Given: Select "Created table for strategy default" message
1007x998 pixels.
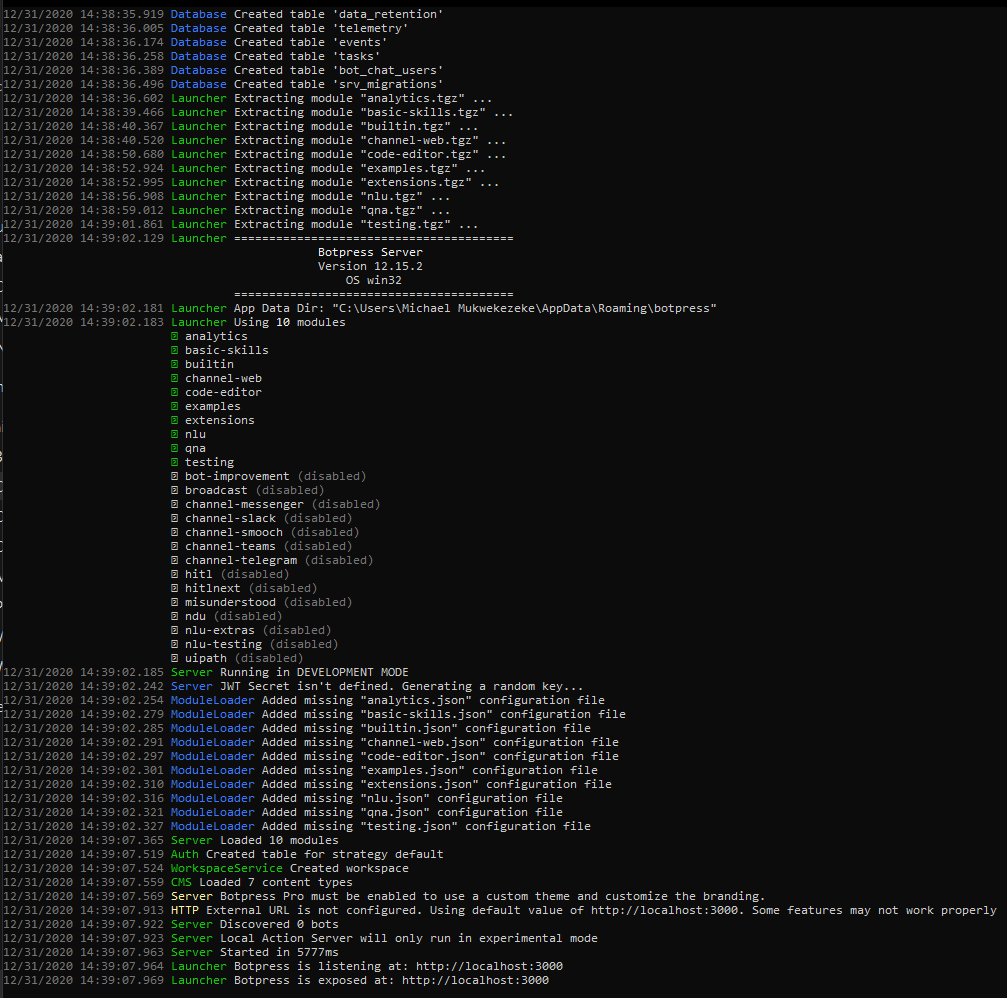Looking at the screenshot, I should 324,855.
